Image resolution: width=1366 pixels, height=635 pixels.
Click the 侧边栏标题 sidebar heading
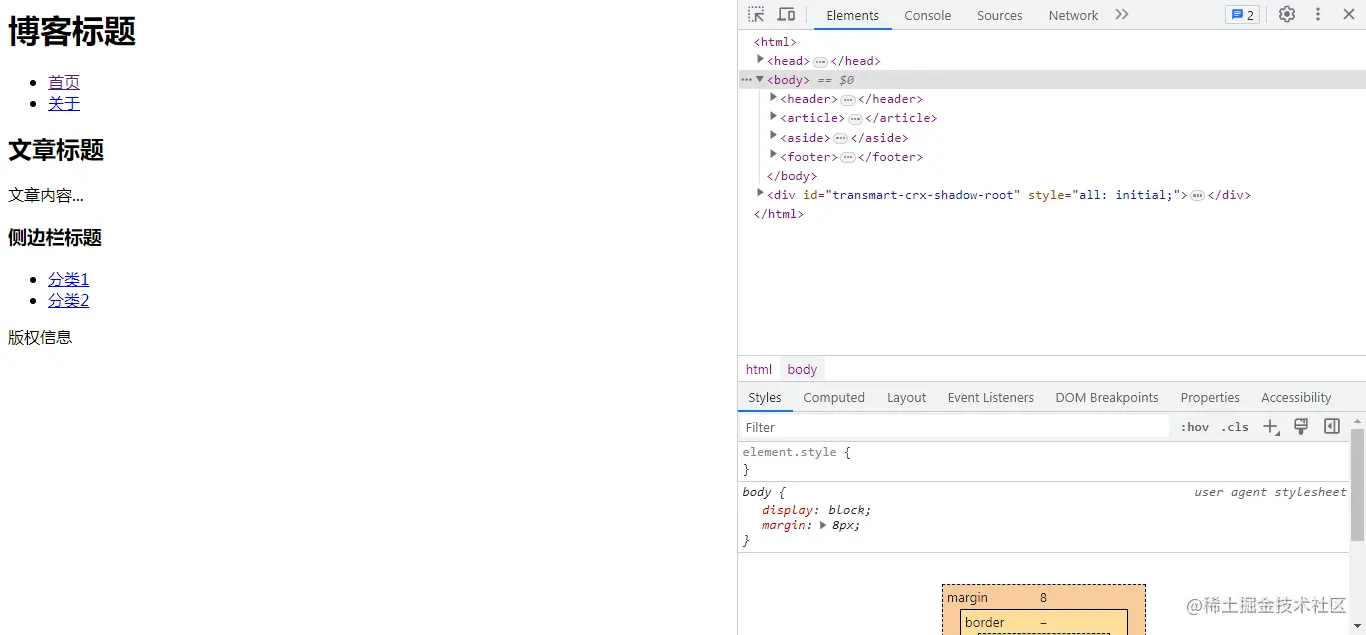point(55,237)
